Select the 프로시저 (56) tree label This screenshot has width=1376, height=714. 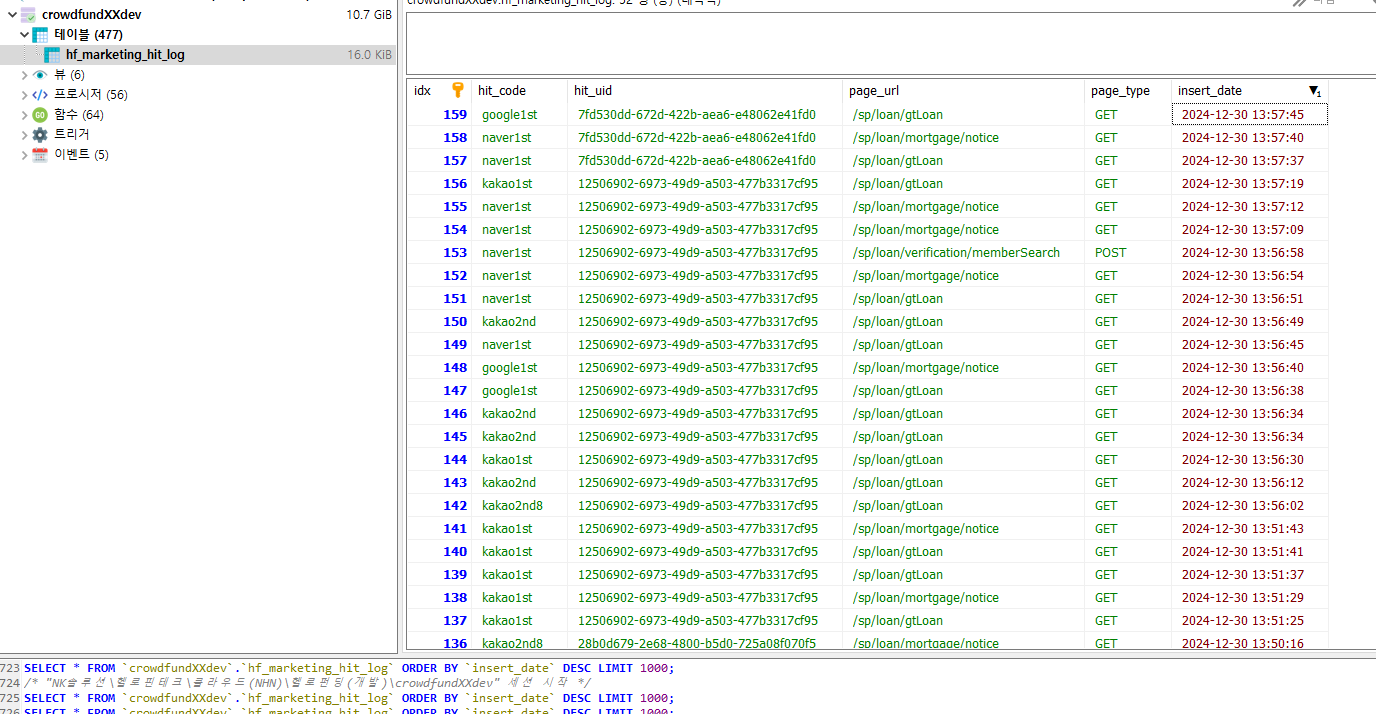pyautogui.click(x=91, y=95)
